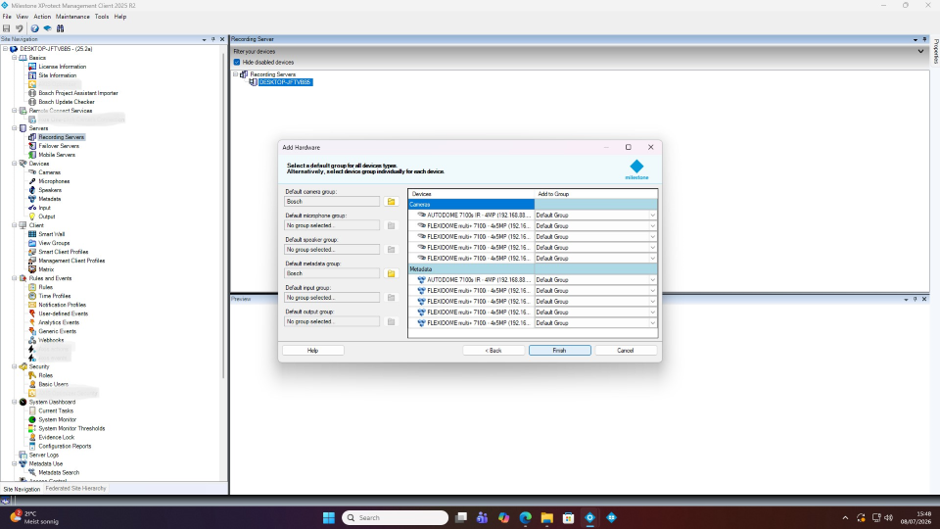Browse folder for Default output group
This screenshot has width=940, height=529.
point(391,321)
